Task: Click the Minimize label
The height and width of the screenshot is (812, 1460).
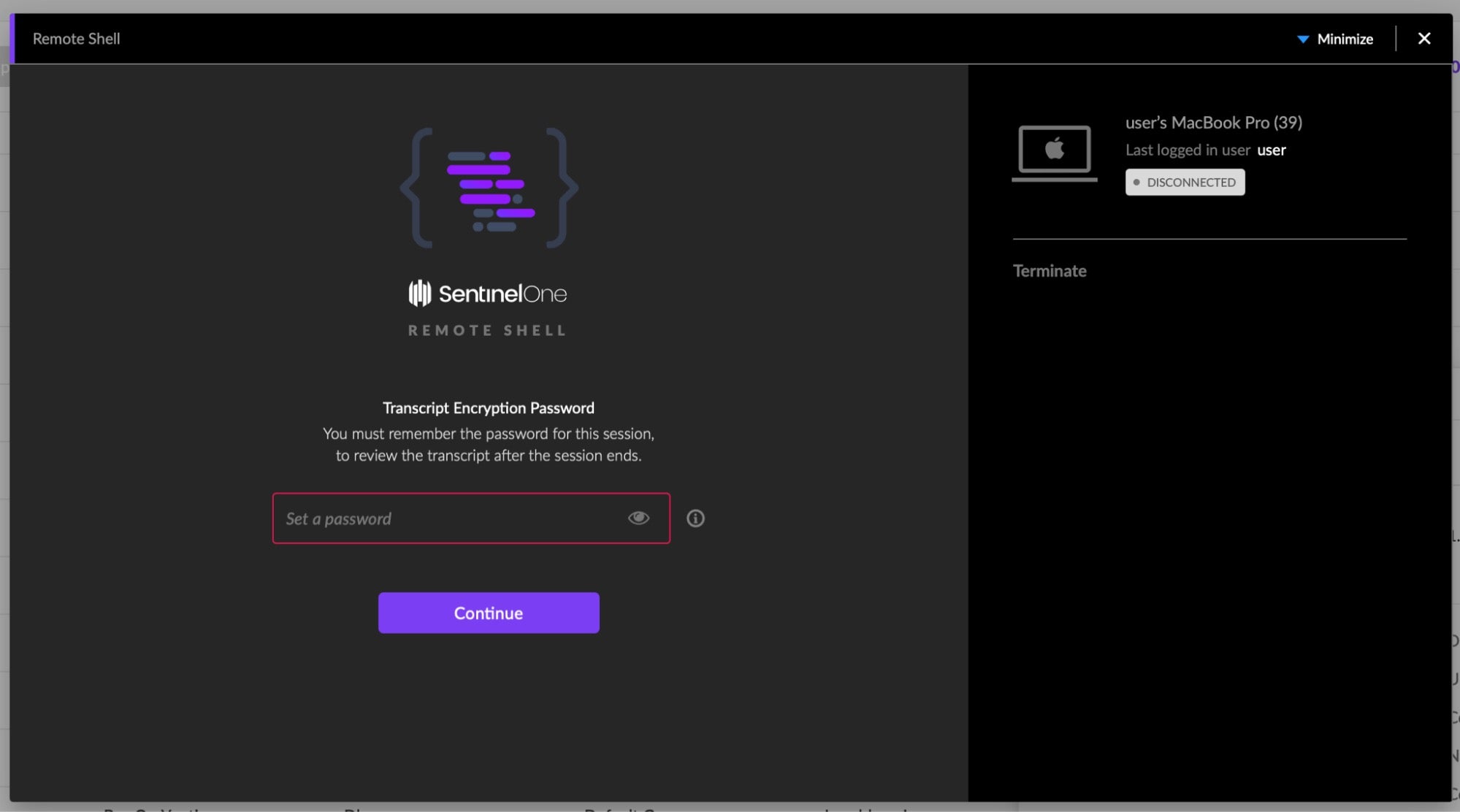Action: point(1345,39)
